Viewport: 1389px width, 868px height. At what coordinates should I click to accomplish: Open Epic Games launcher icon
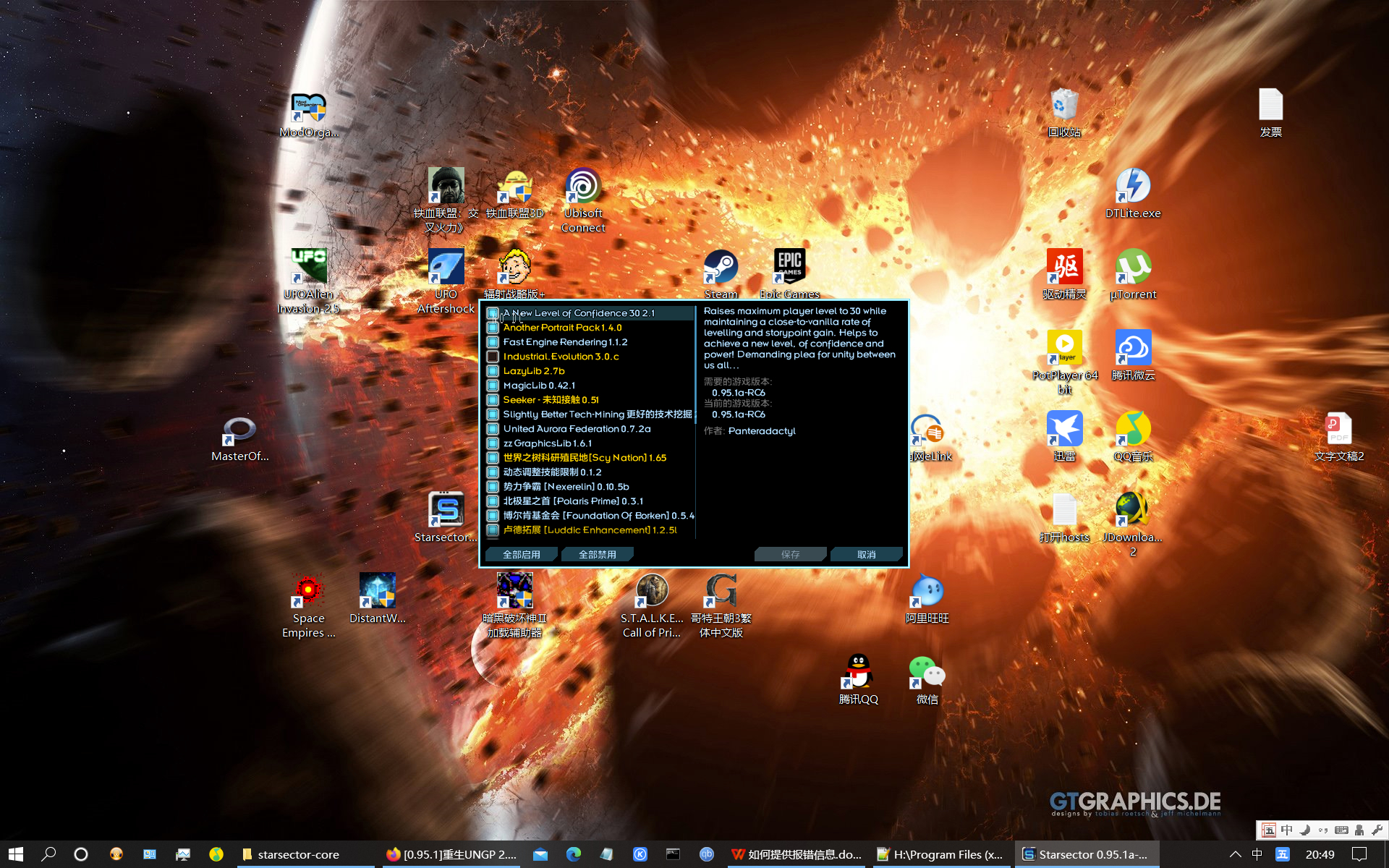(x=789, y=266)
